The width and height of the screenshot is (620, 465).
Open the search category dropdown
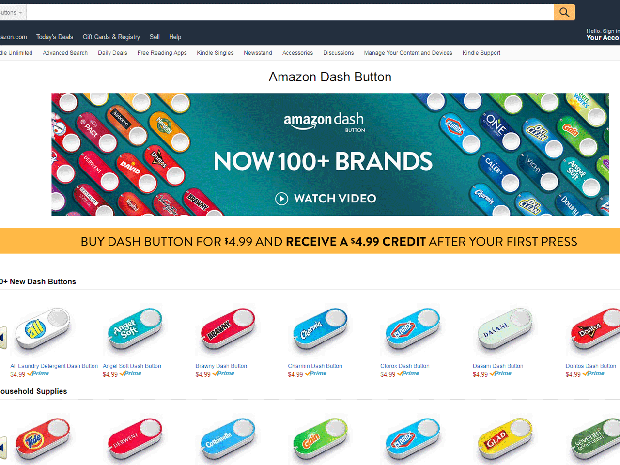tap(12, 13)
